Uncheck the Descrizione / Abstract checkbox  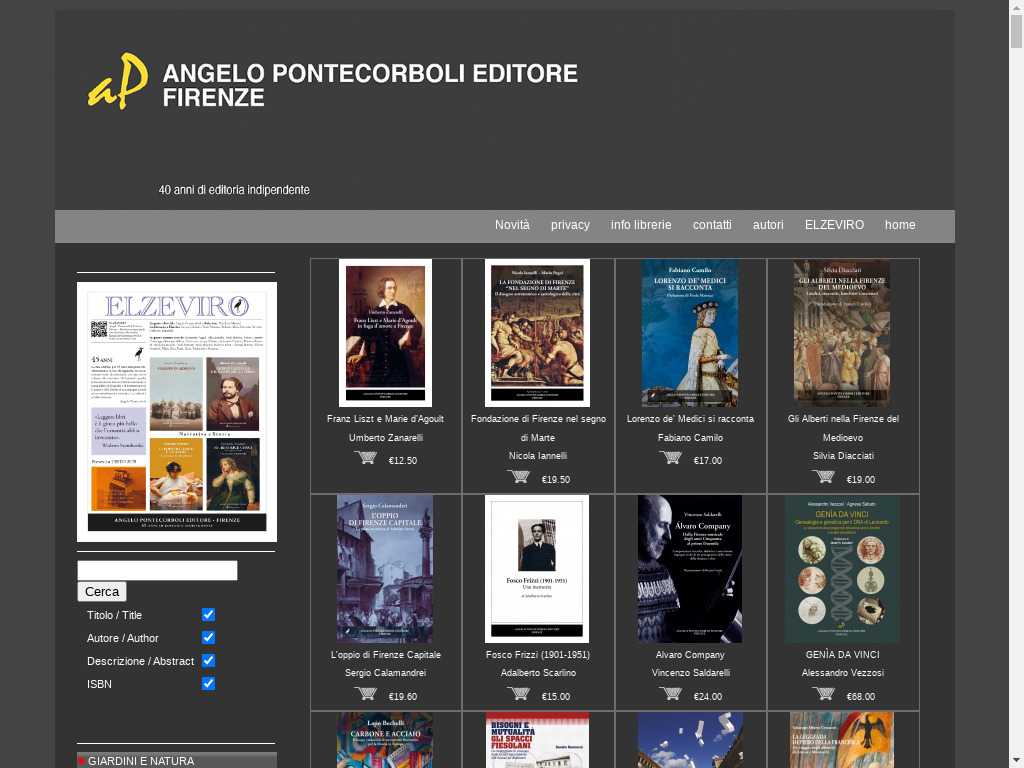point(208,660)
